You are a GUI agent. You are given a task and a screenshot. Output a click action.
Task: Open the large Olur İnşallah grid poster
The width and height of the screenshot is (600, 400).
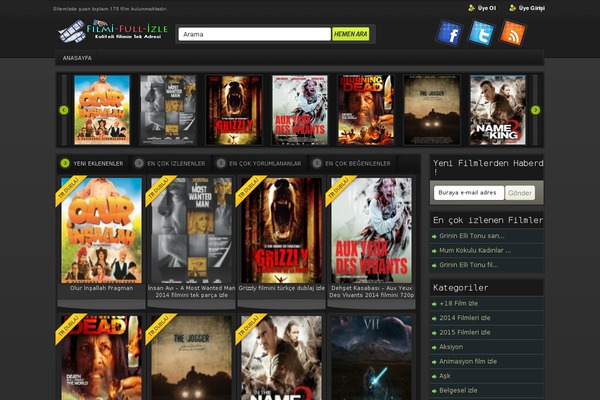(x=101, y=230)
